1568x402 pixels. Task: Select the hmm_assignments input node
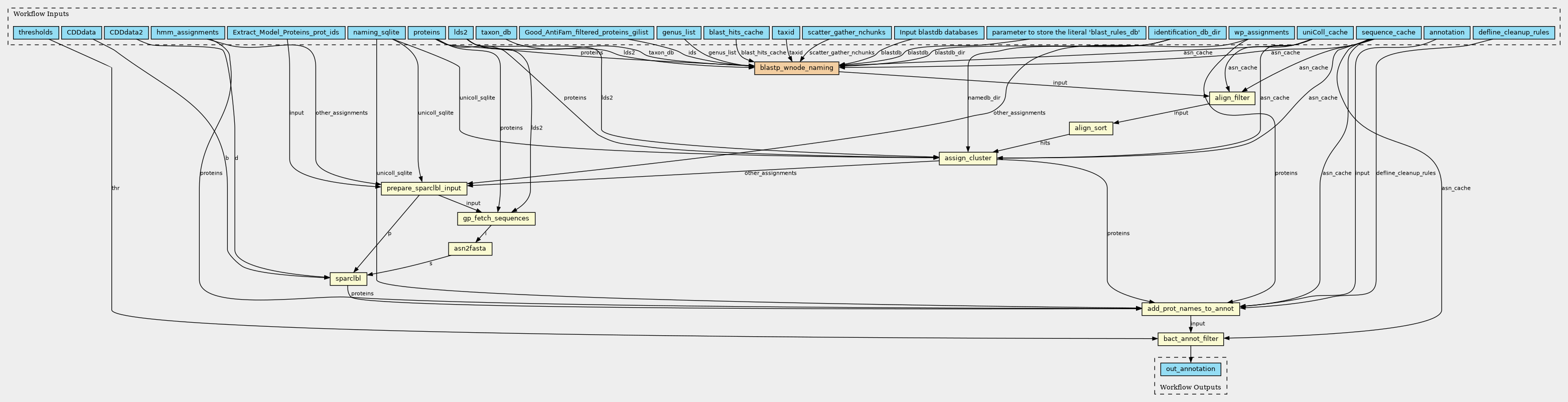tap(188, 33)
